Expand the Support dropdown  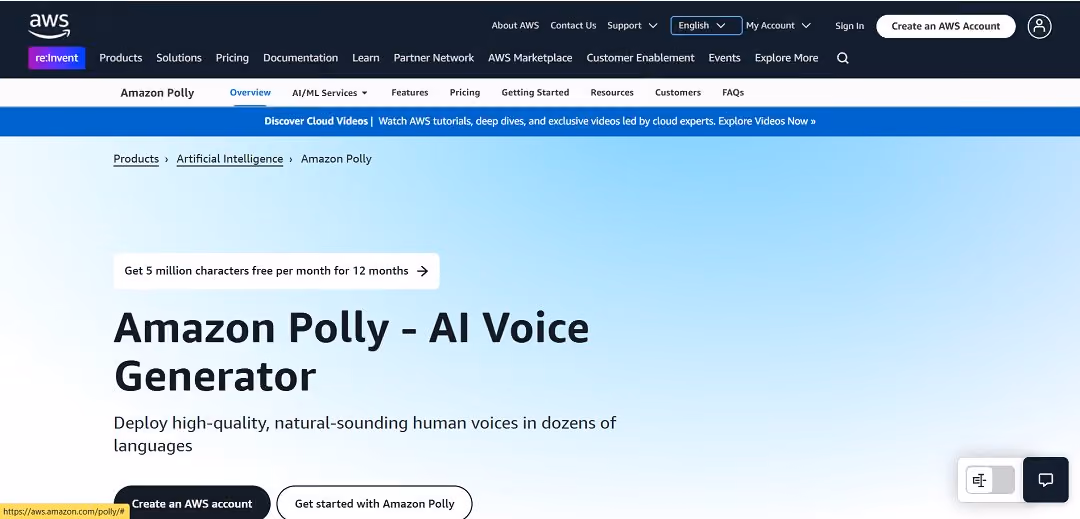[632, 25]
